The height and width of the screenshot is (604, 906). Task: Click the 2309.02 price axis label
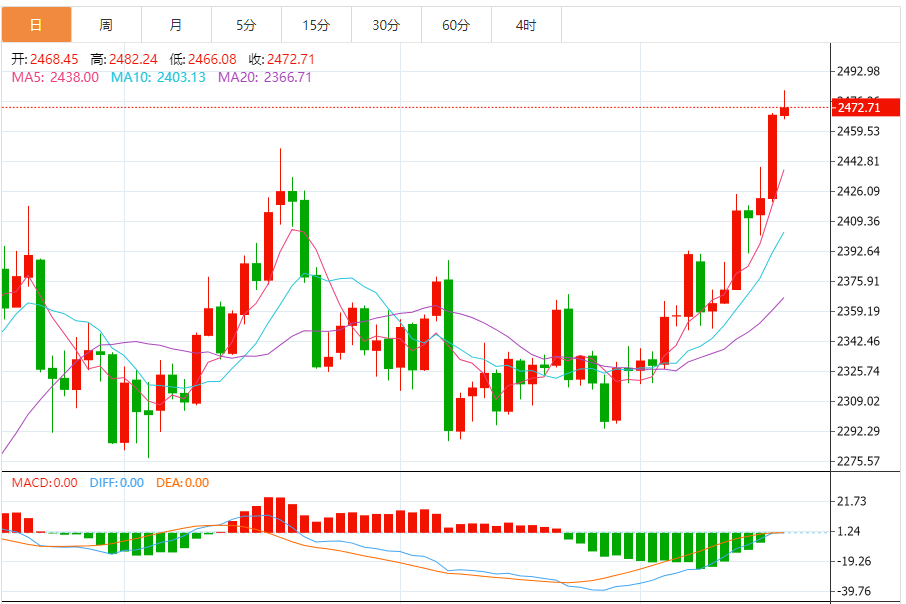point(859,402)
